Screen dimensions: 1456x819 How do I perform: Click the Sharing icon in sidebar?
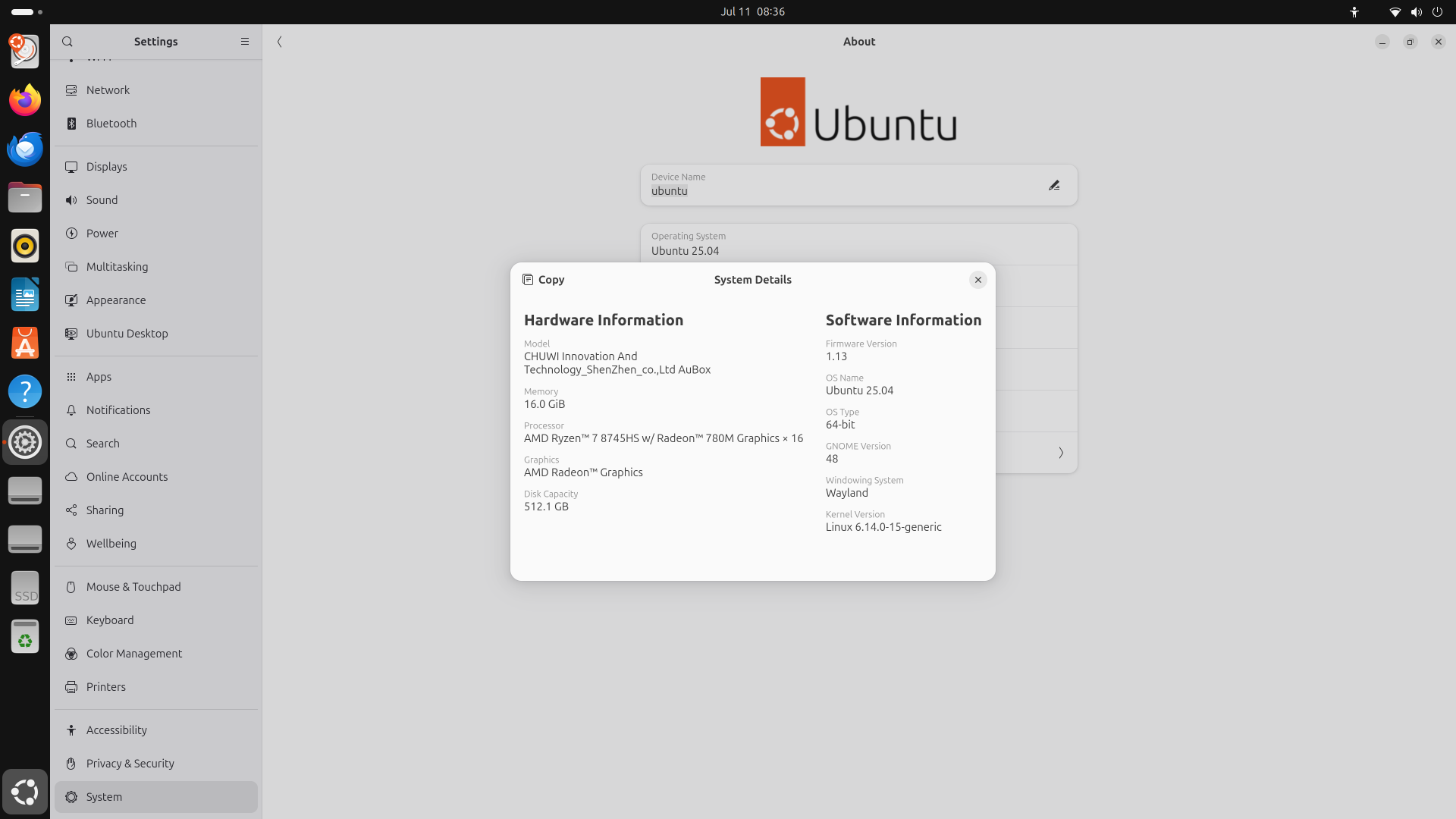(x=71, y=510)
